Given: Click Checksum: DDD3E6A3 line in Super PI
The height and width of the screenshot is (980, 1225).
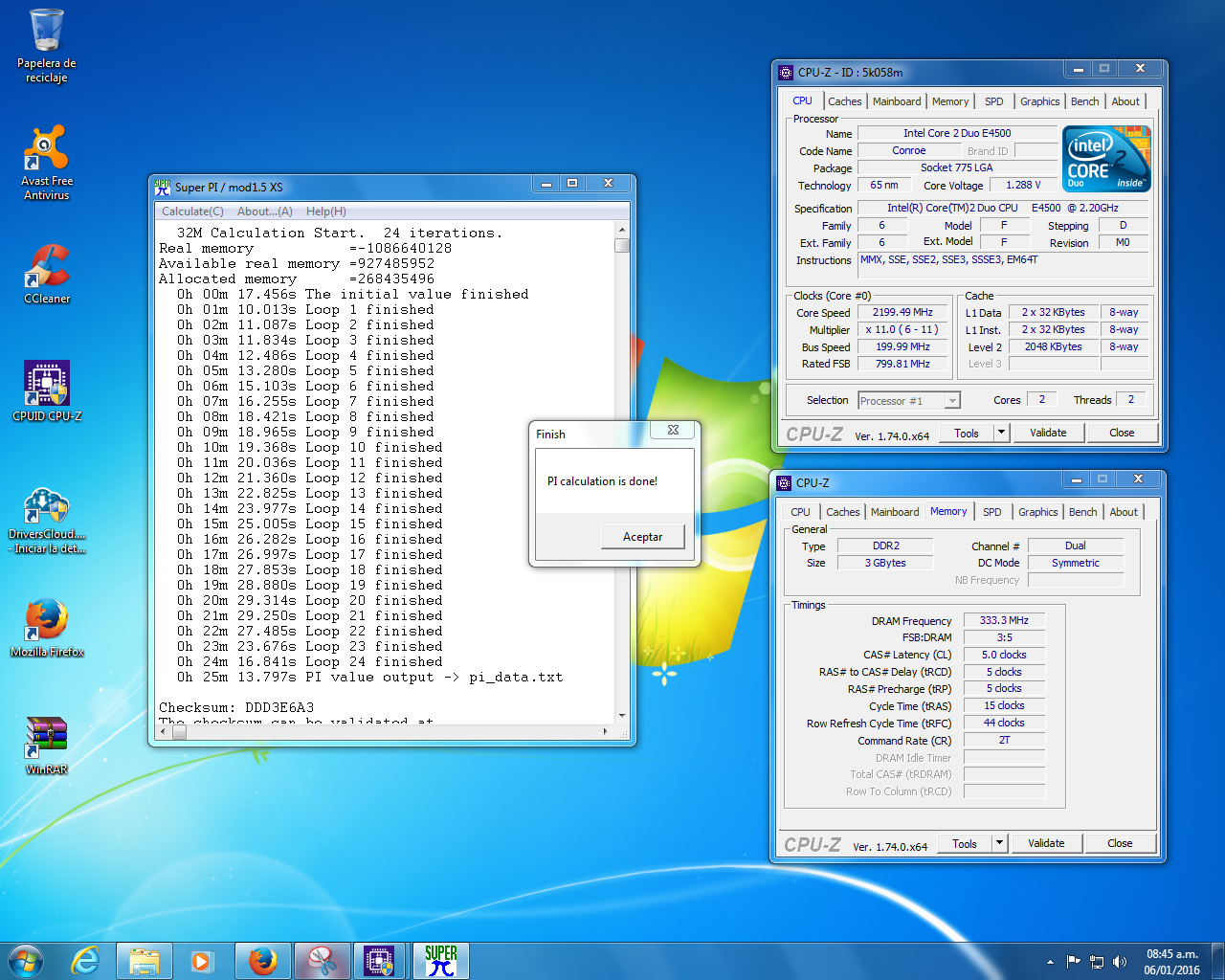Looking at the screenshot, I should [x=236, y=707].
